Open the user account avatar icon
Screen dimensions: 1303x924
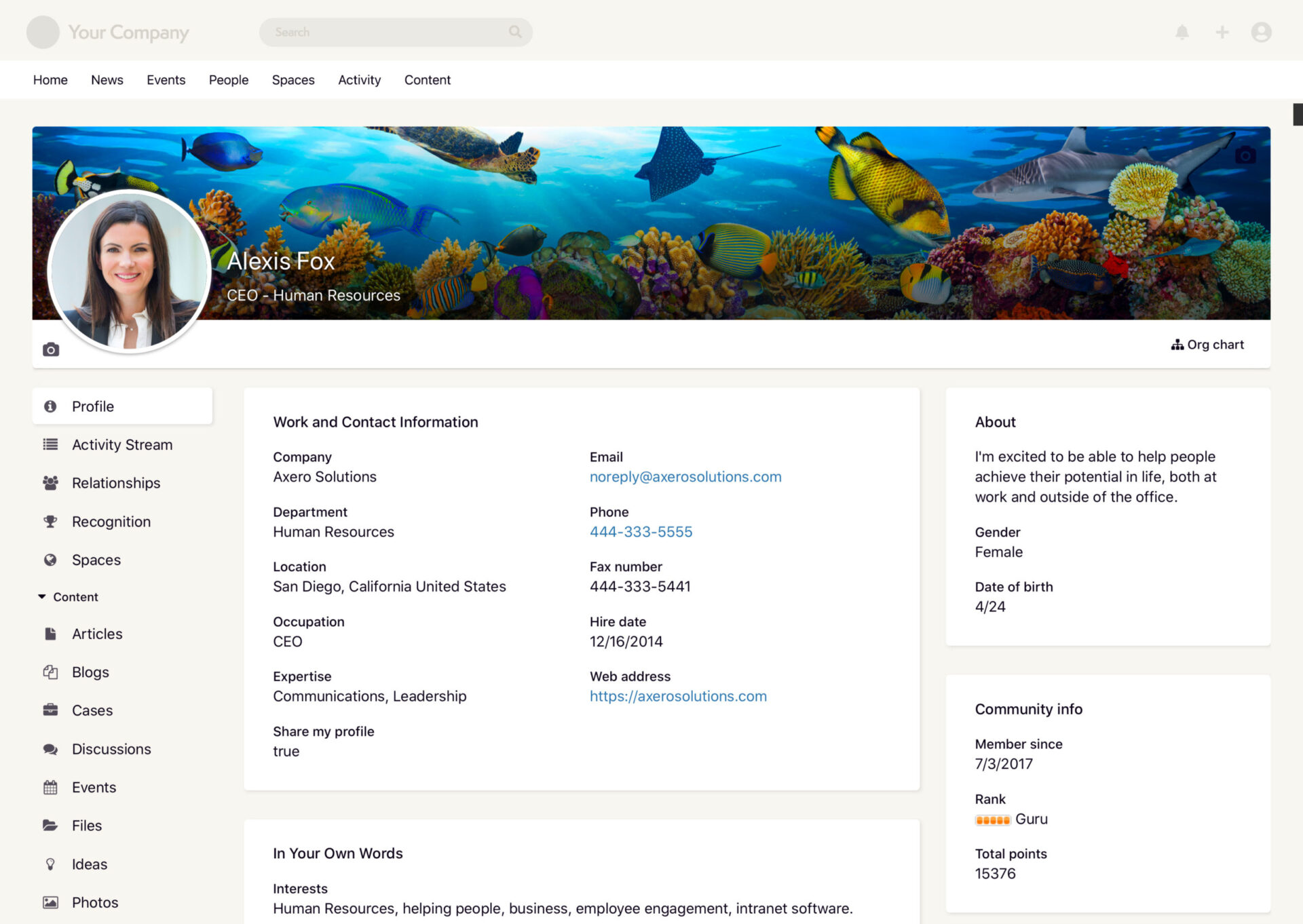[x=1261, y=32]
